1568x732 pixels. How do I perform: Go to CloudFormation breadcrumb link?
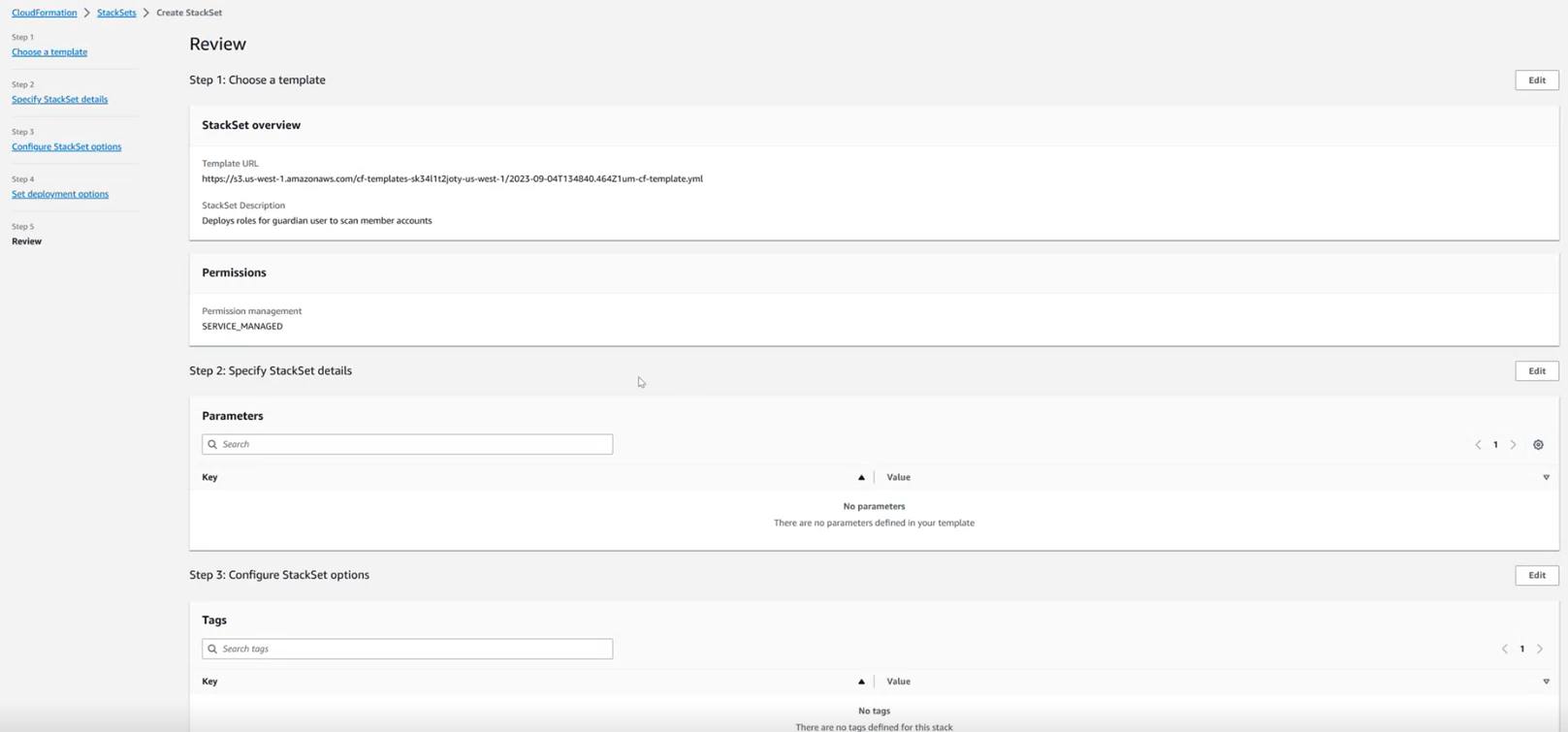44,13
